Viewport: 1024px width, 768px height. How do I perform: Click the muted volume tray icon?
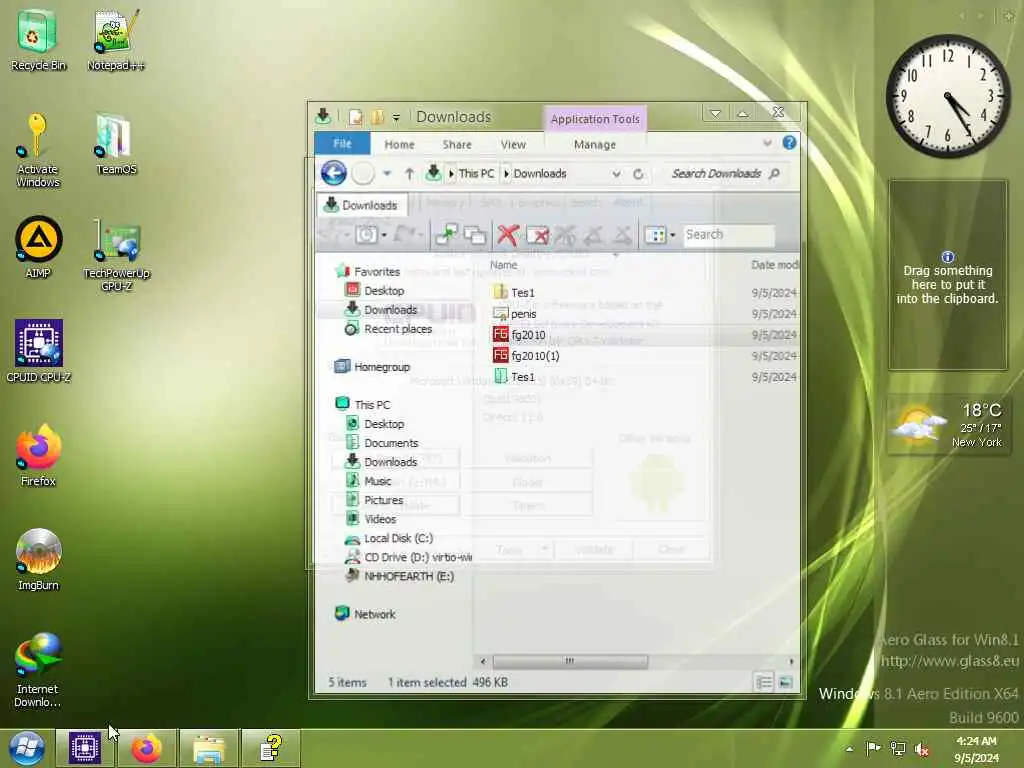(921, 750)
